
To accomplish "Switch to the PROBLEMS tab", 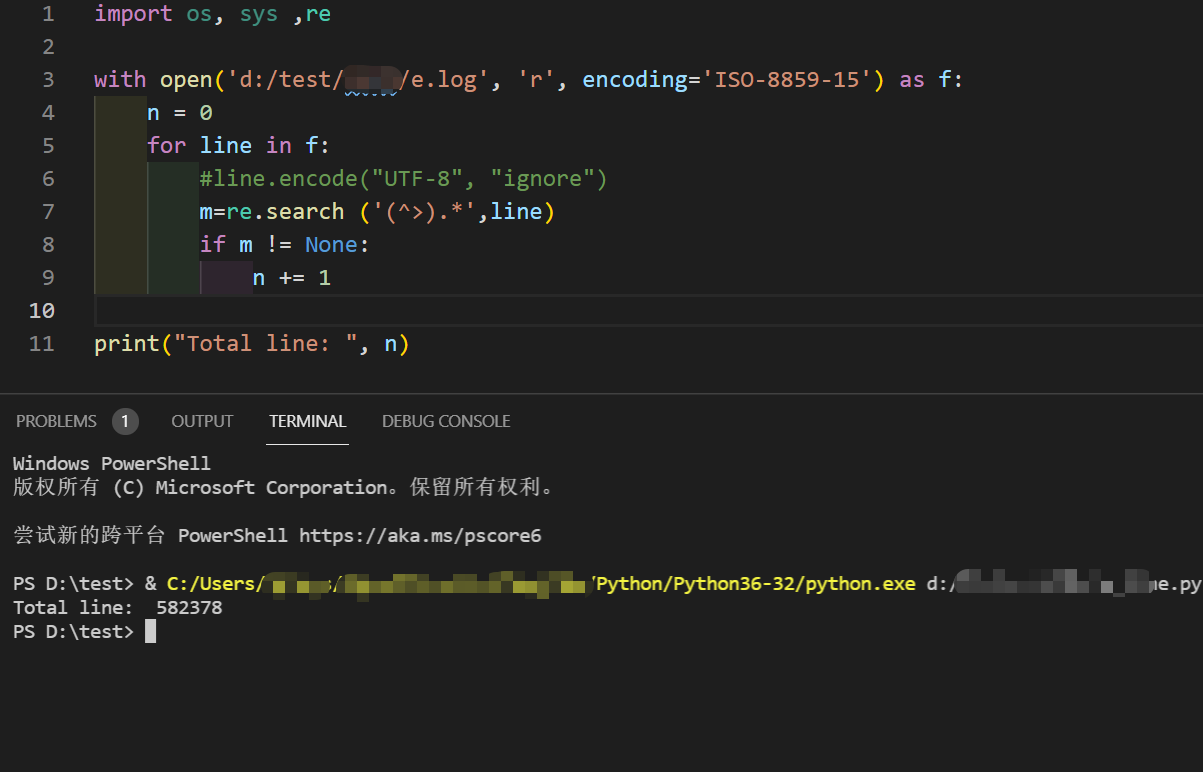I will point(56,421).
